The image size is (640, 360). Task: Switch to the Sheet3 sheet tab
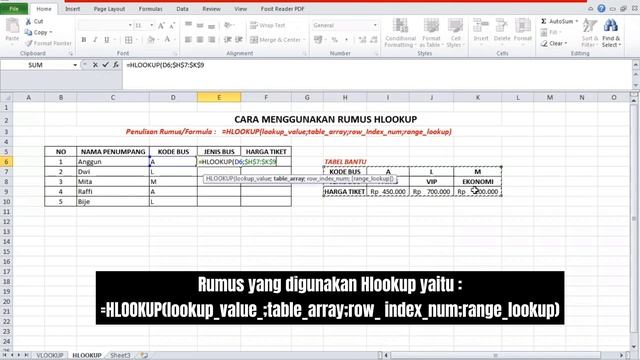tap(120, 356)
